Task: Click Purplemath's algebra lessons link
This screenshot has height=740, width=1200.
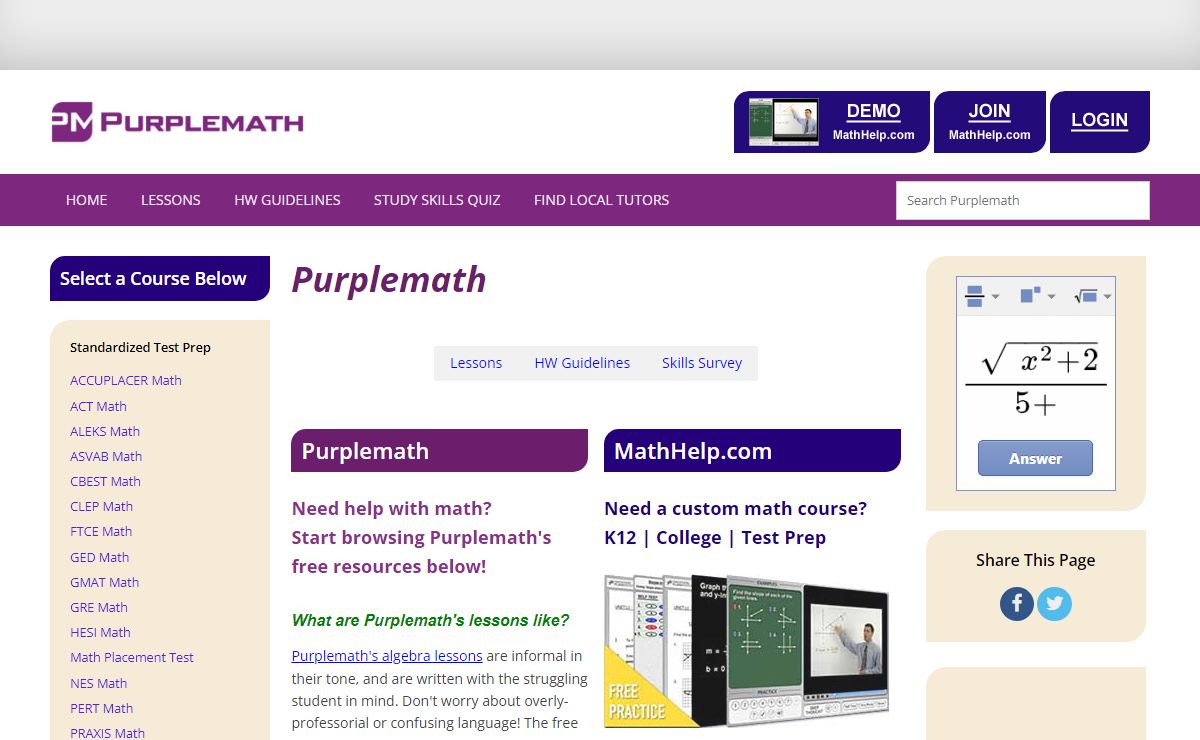Action: [387, 656]
